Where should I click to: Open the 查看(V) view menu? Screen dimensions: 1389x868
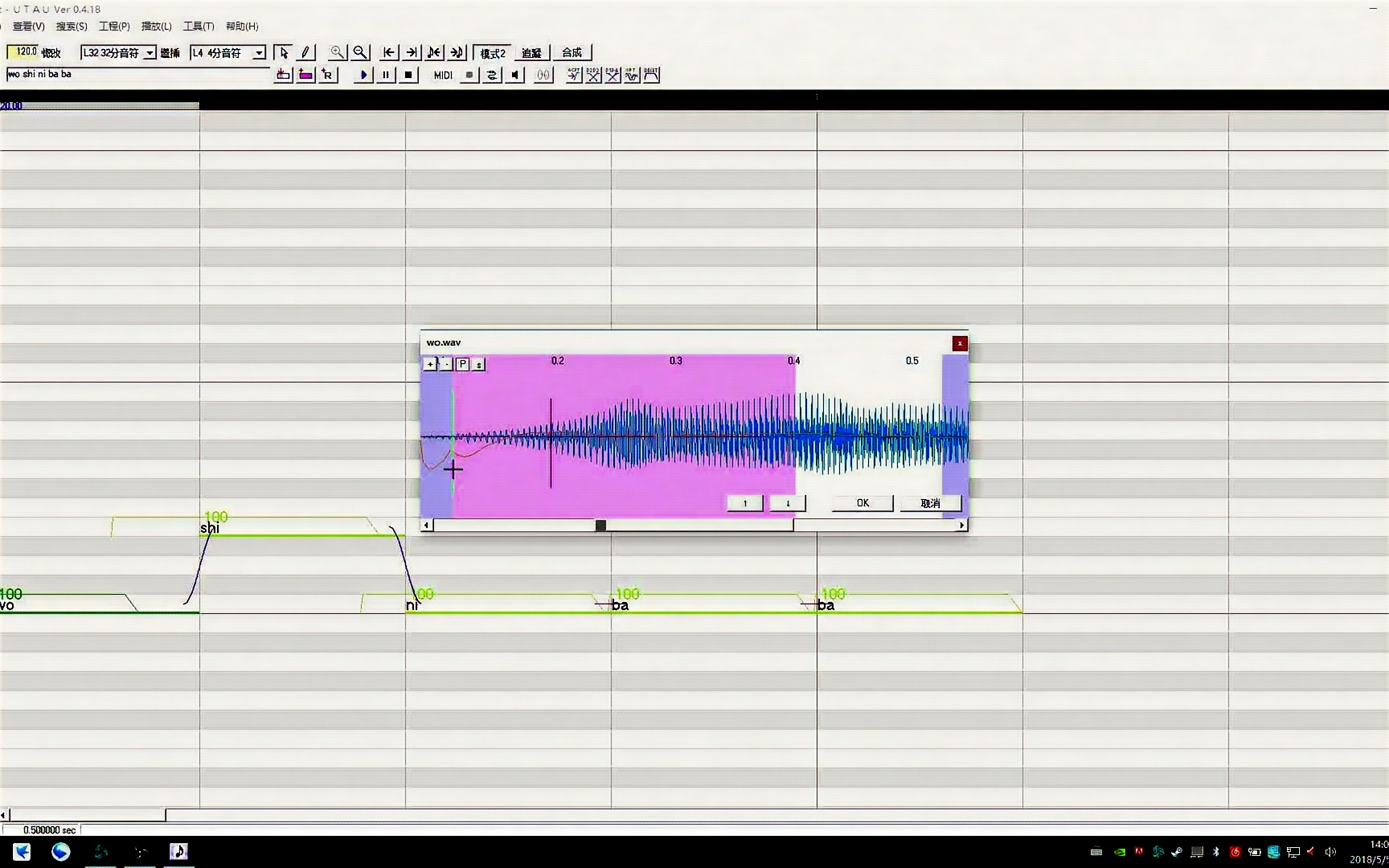pos(28,27)
